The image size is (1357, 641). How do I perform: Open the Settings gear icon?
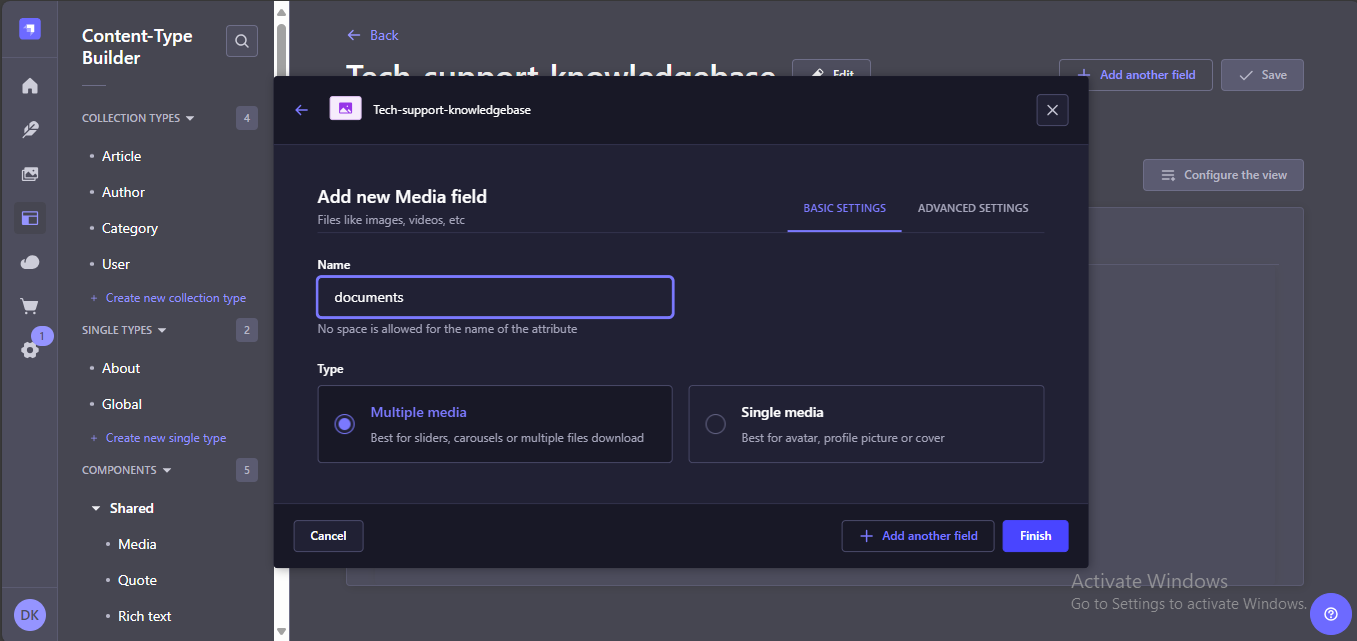[30, 350]
